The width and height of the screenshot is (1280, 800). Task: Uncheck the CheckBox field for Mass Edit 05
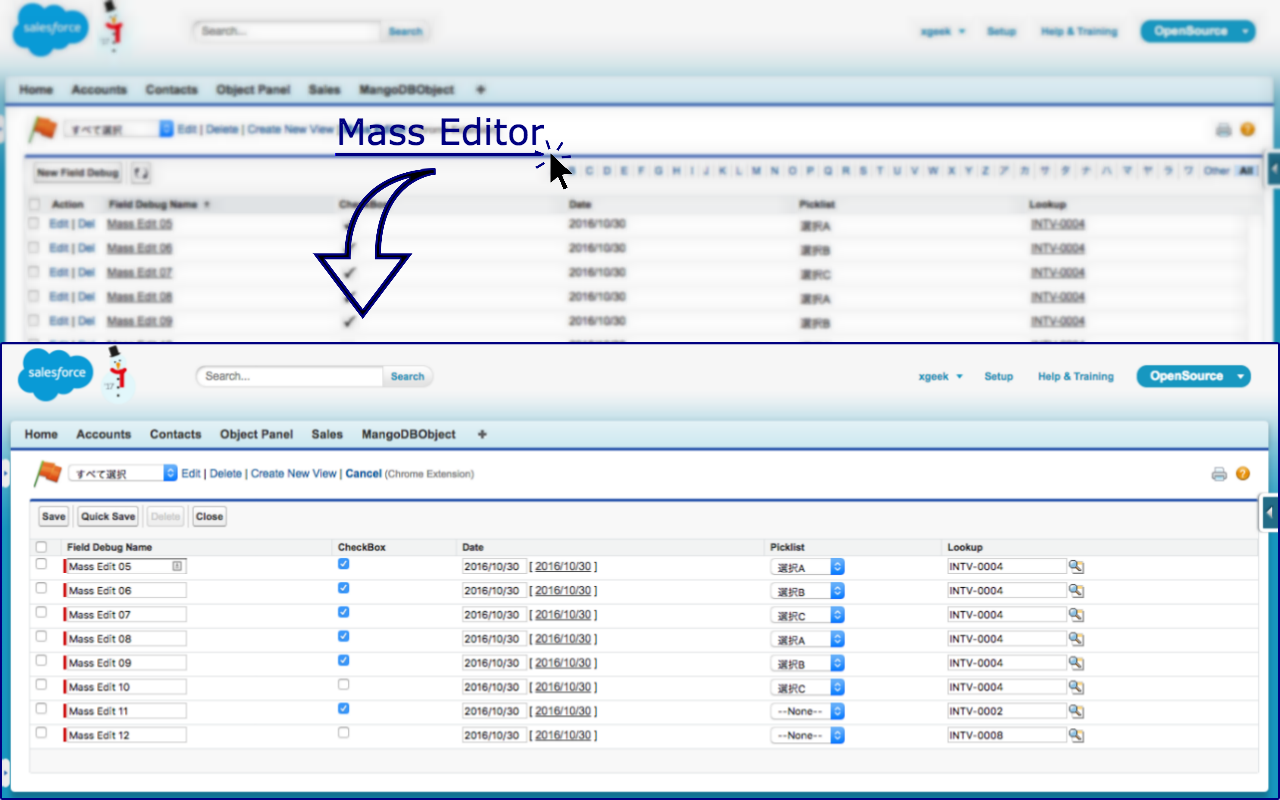click(x=344, y=564)
